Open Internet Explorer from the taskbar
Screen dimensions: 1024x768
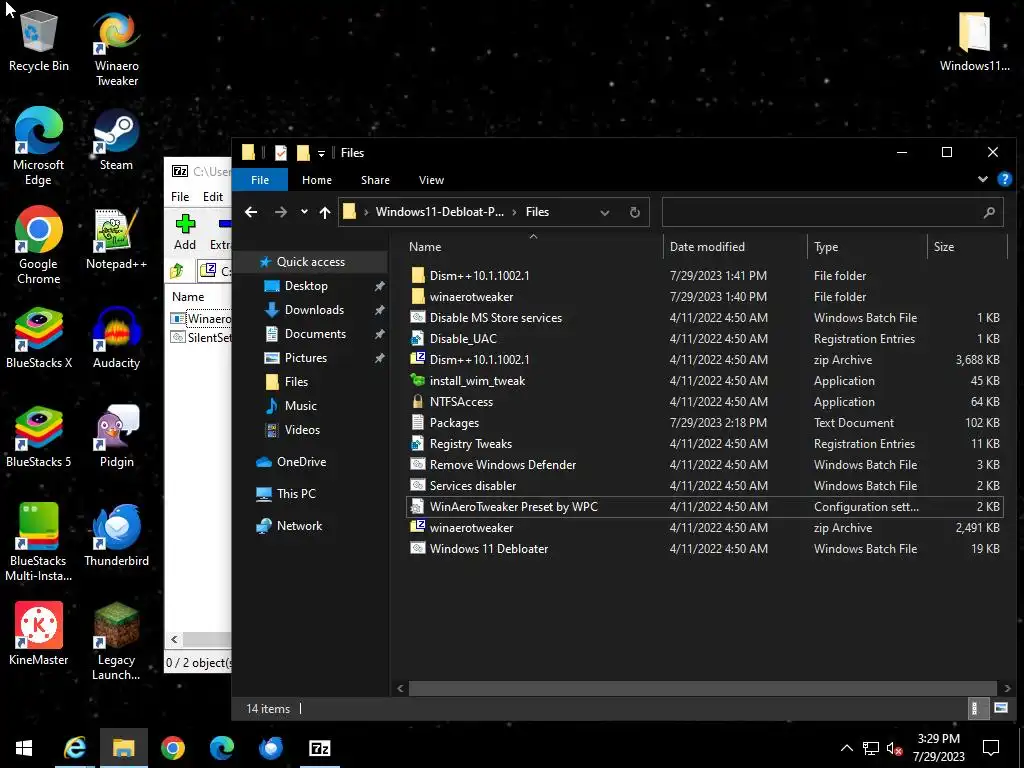74,748
